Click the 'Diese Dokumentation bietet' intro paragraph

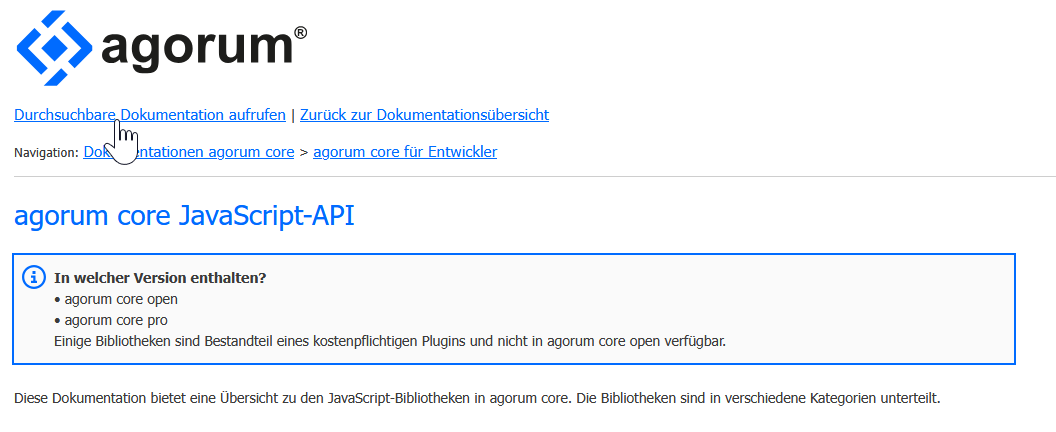477,399
